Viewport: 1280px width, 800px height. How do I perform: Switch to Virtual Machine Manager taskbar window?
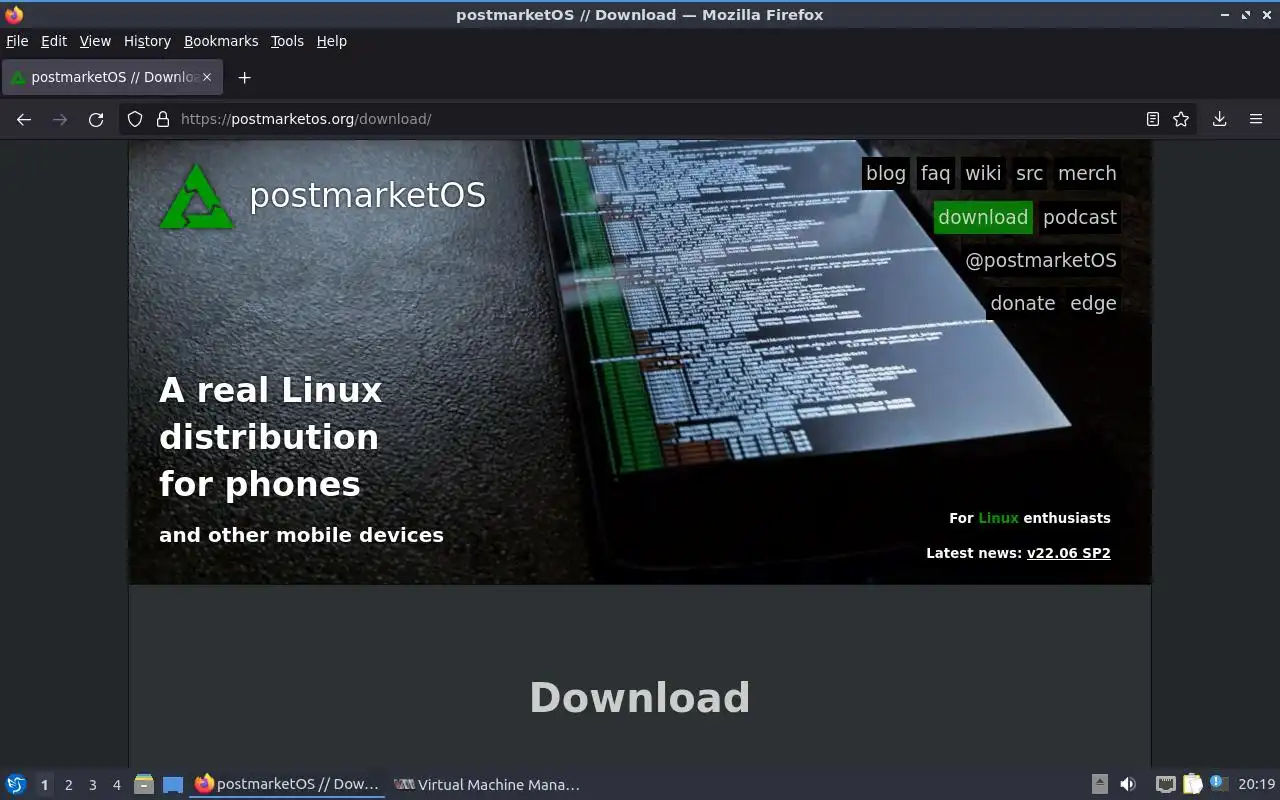tap(487, 785)
